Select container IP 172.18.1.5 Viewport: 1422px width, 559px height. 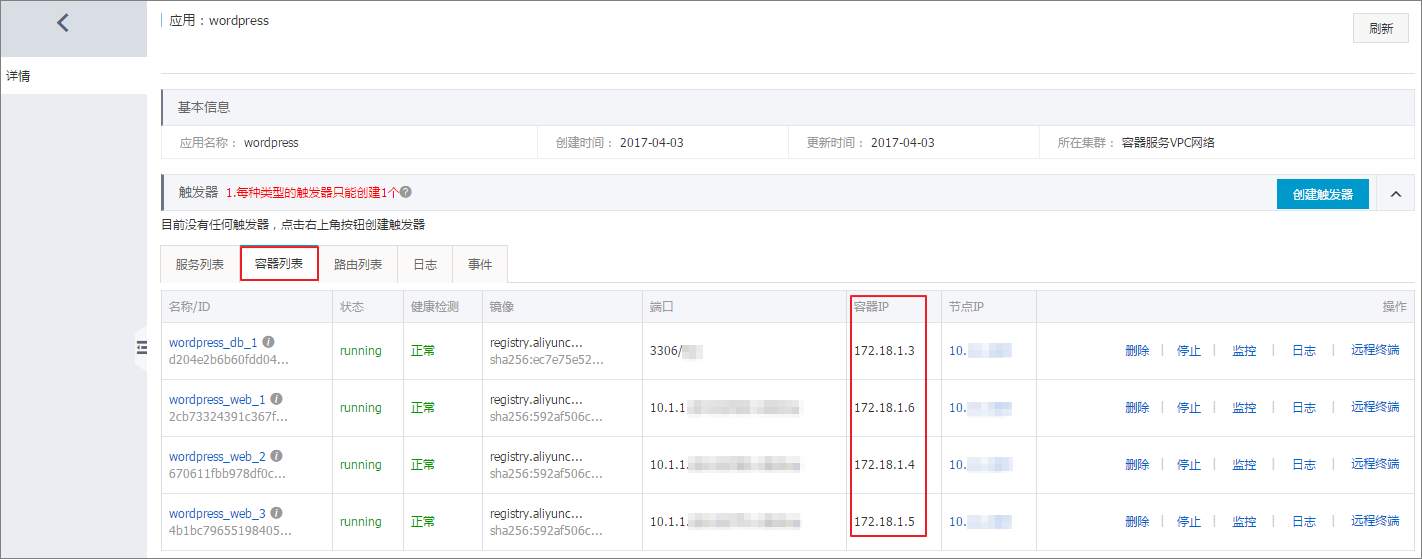884,521
